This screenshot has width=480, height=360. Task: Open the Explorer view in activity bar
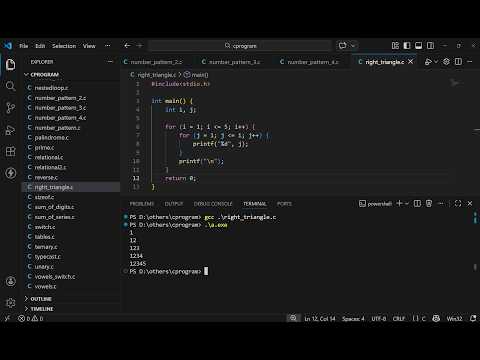pyautogui.click(x=10, y=65)
